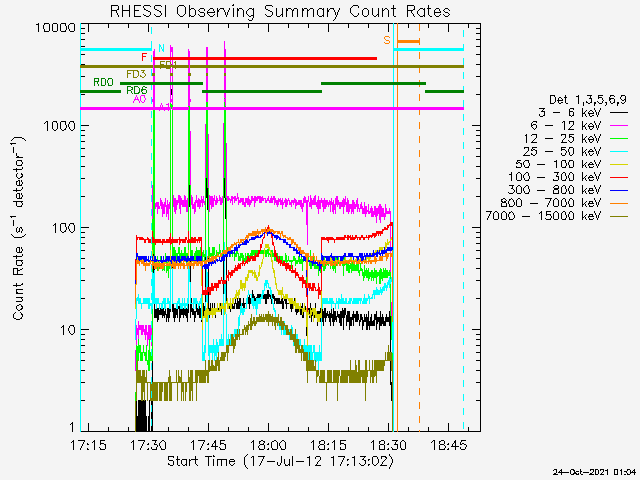This screenshot has height=480, width=640.
Task: Click the '300 - 800 keV' legend label
Action: pos(555,190)
